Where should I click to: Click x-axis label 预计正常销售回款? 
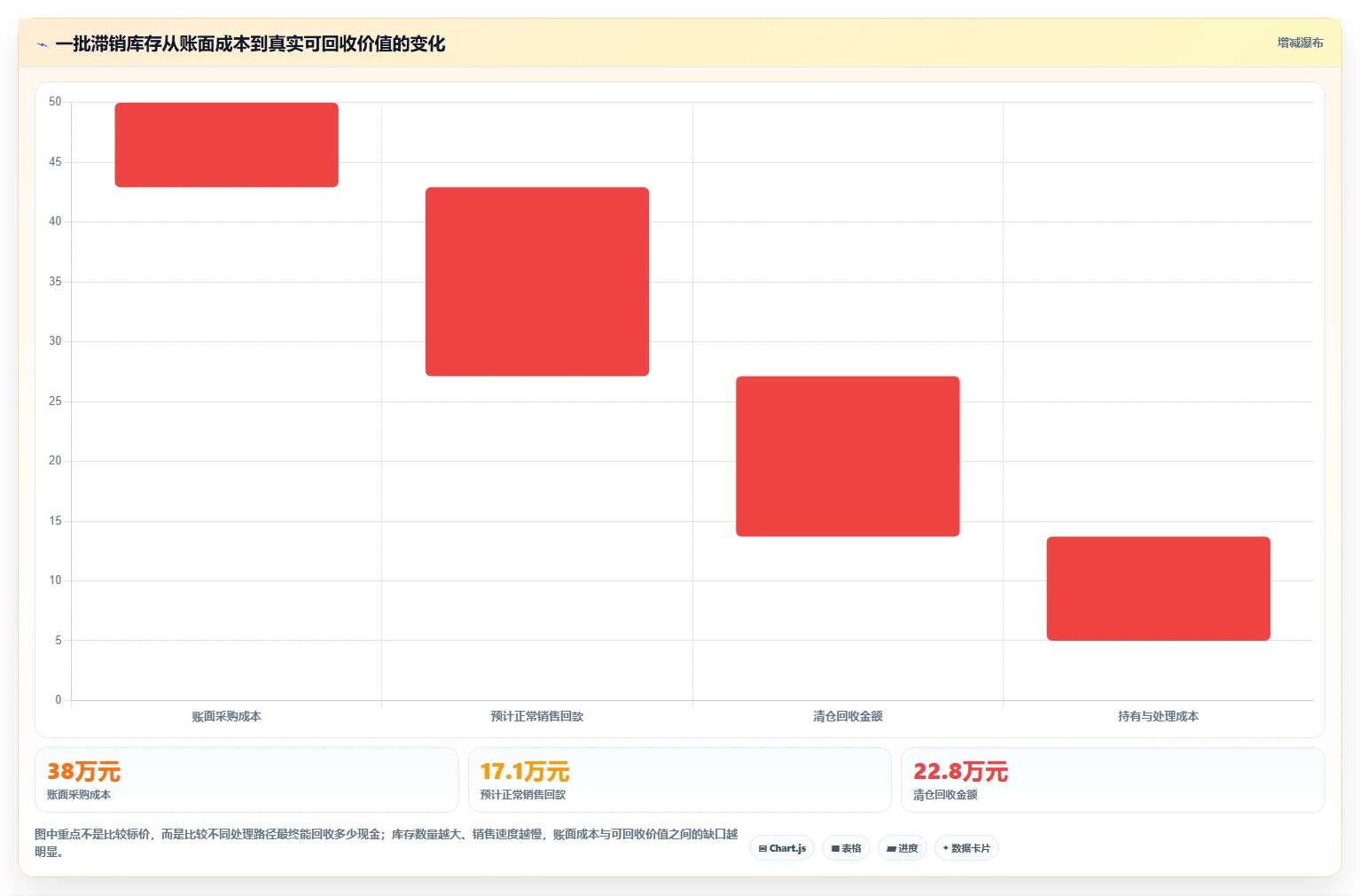coord(537,716)
